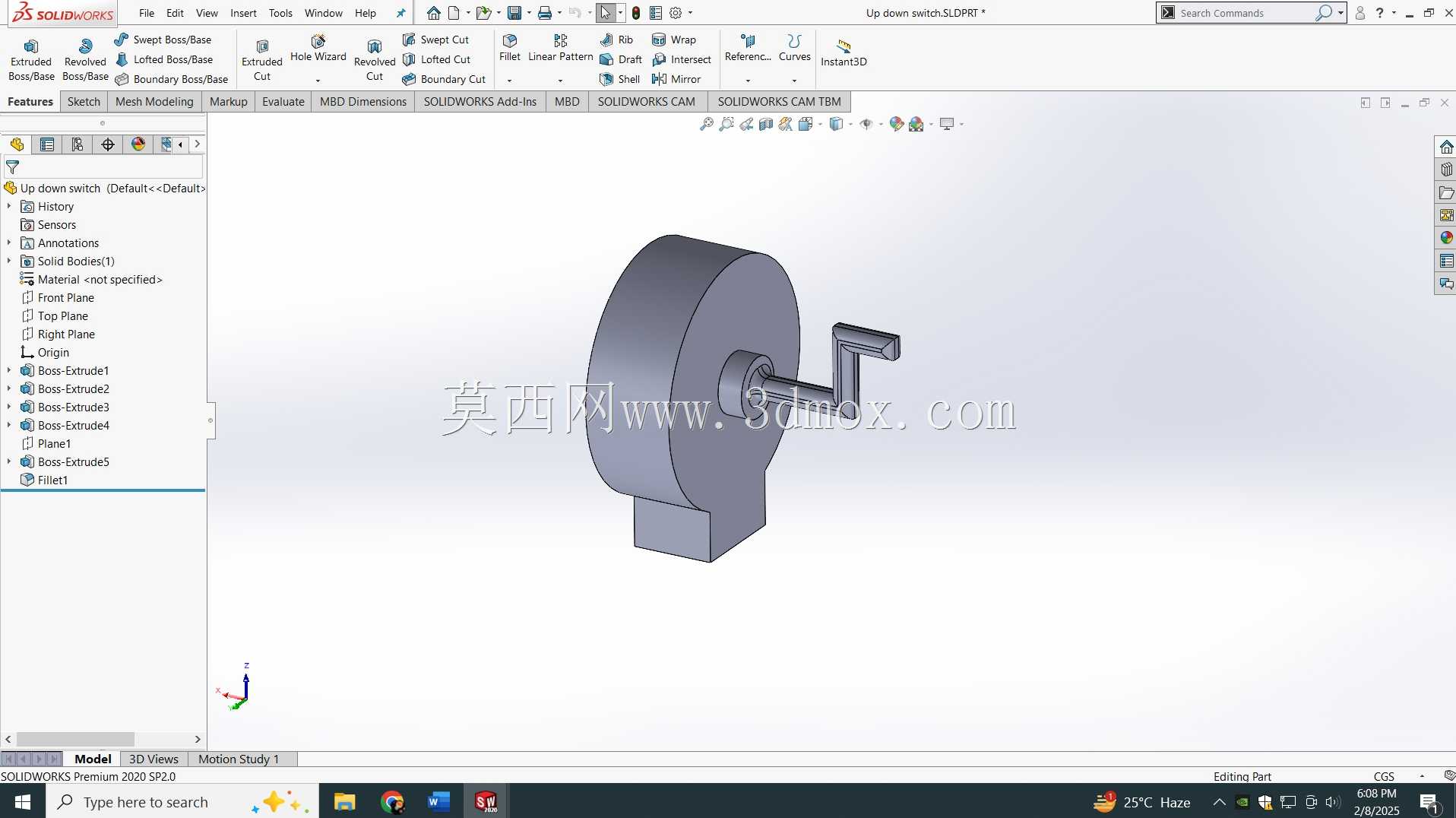Open the SOLIDWORKS CAM tab
The width and height of the screenshot is (1456, 818).
[x=646, y=102]
